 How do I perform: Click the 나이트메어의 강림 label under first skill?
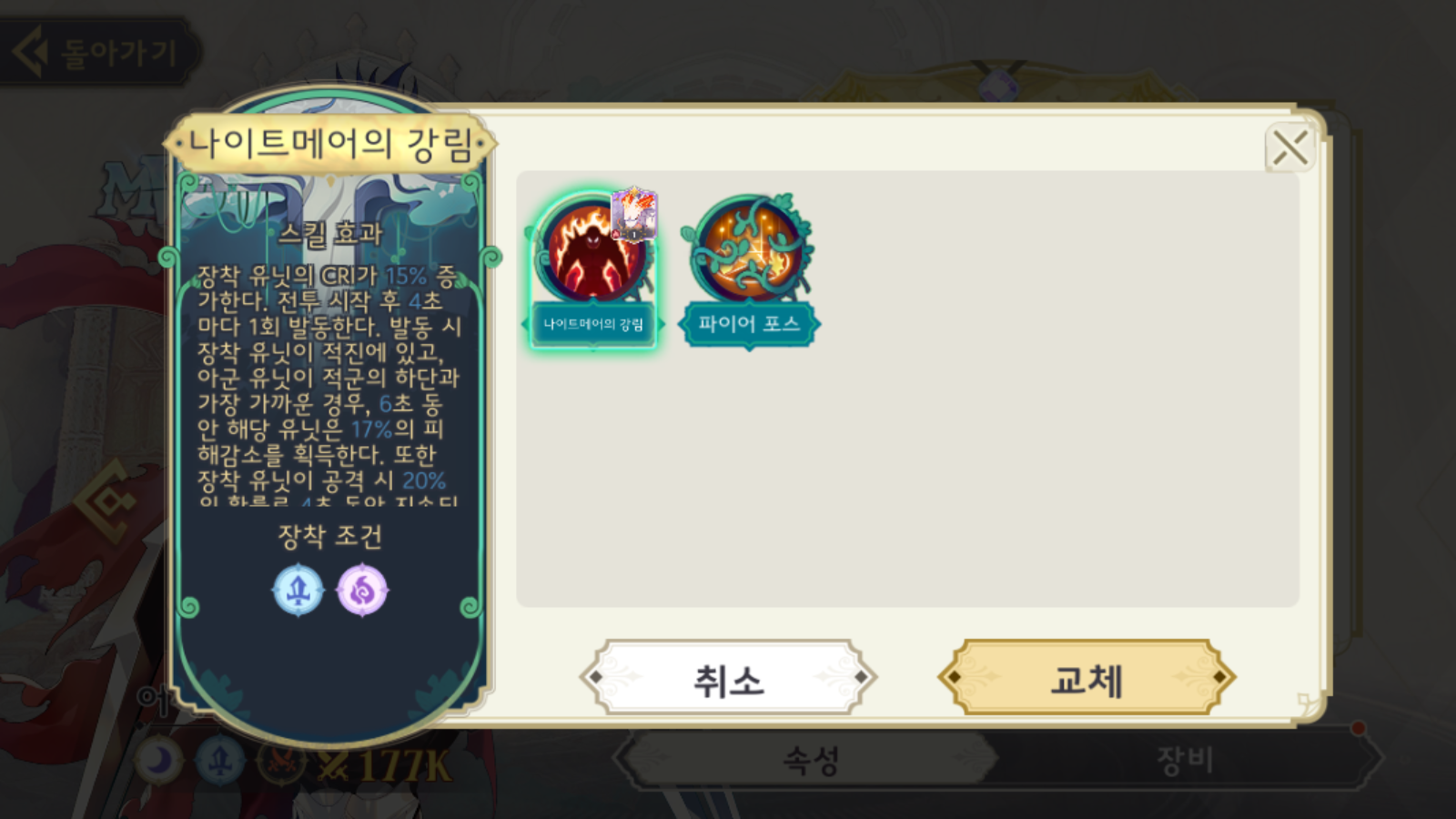[x=593, y=324]
